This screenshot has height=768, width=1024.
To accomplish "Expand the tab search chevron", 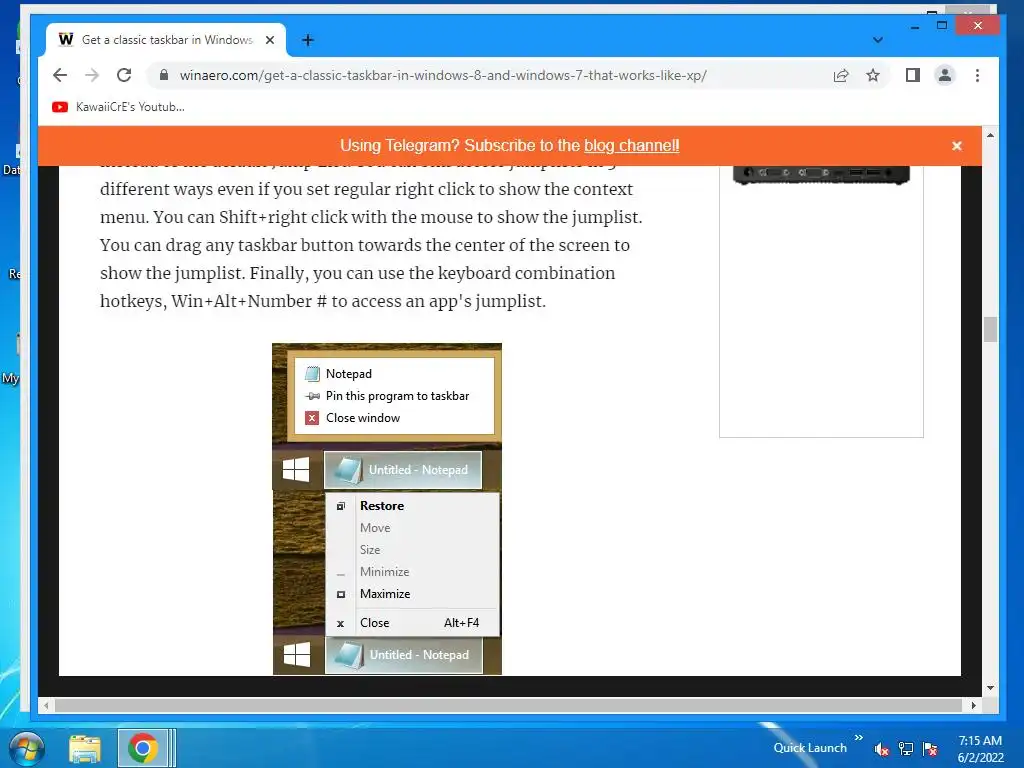I will tap(878, 40).
